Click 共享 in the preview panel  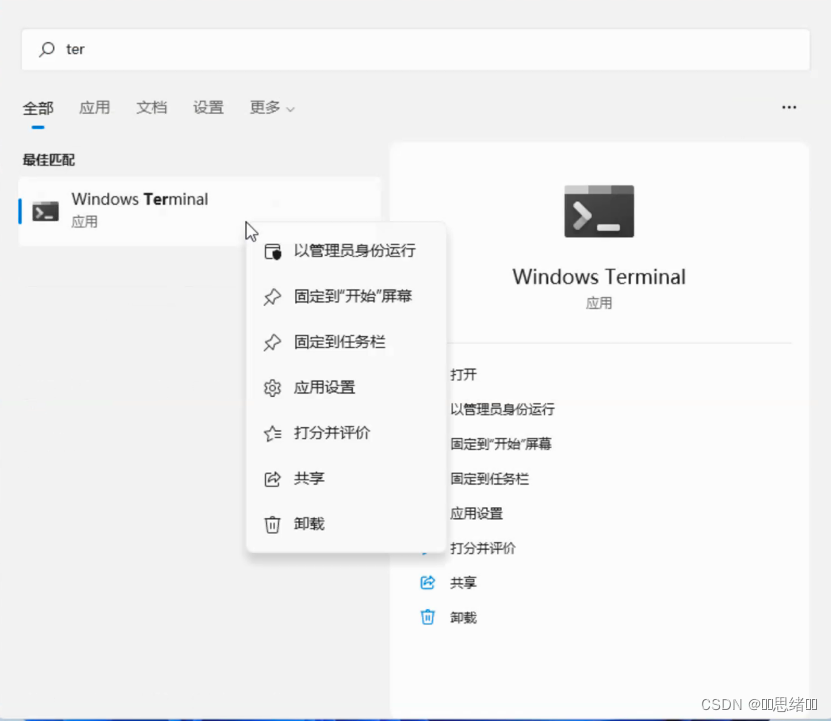(463, 583)
